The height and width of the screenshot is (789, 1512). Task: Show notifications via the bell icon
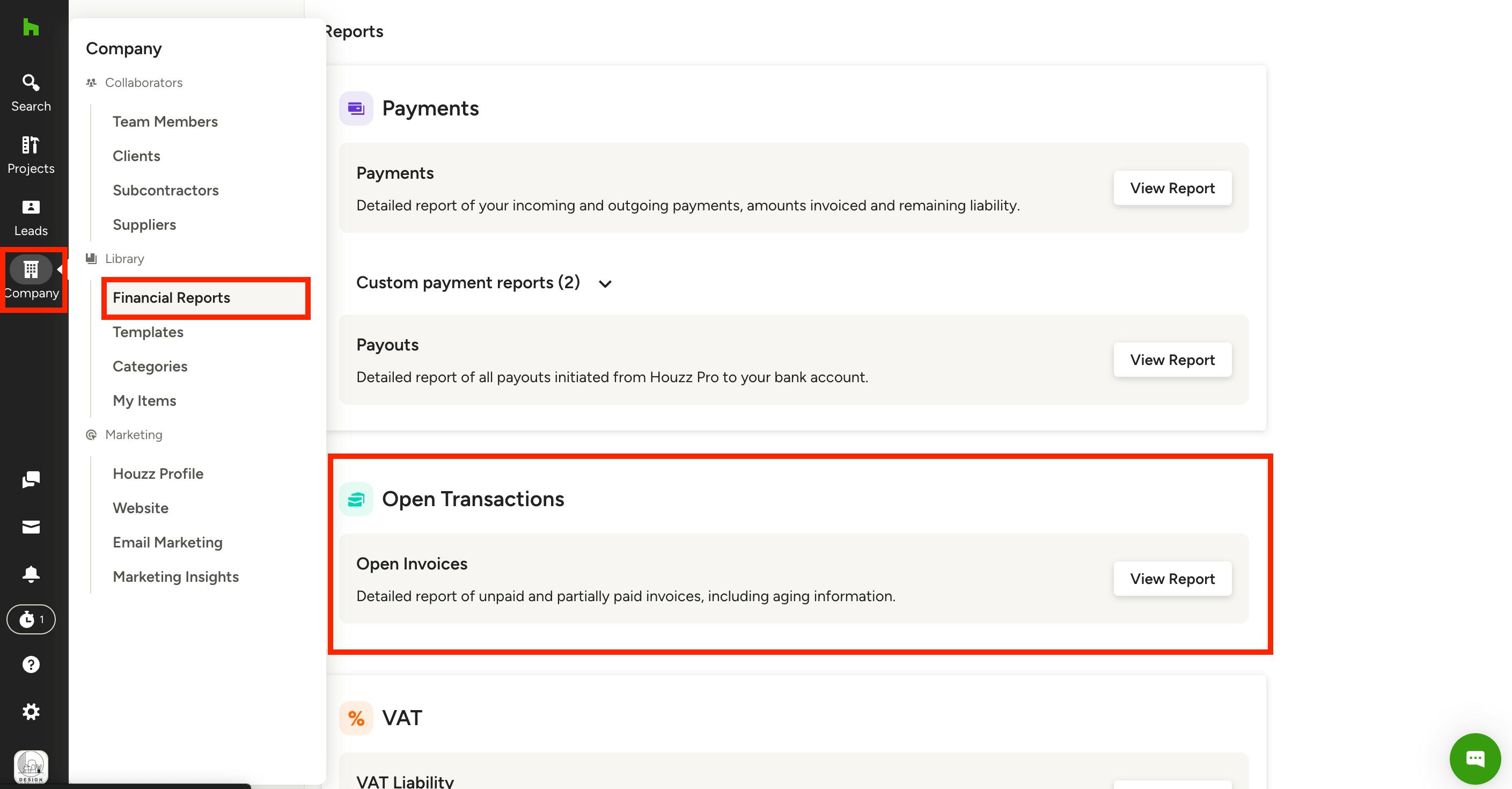31,574
